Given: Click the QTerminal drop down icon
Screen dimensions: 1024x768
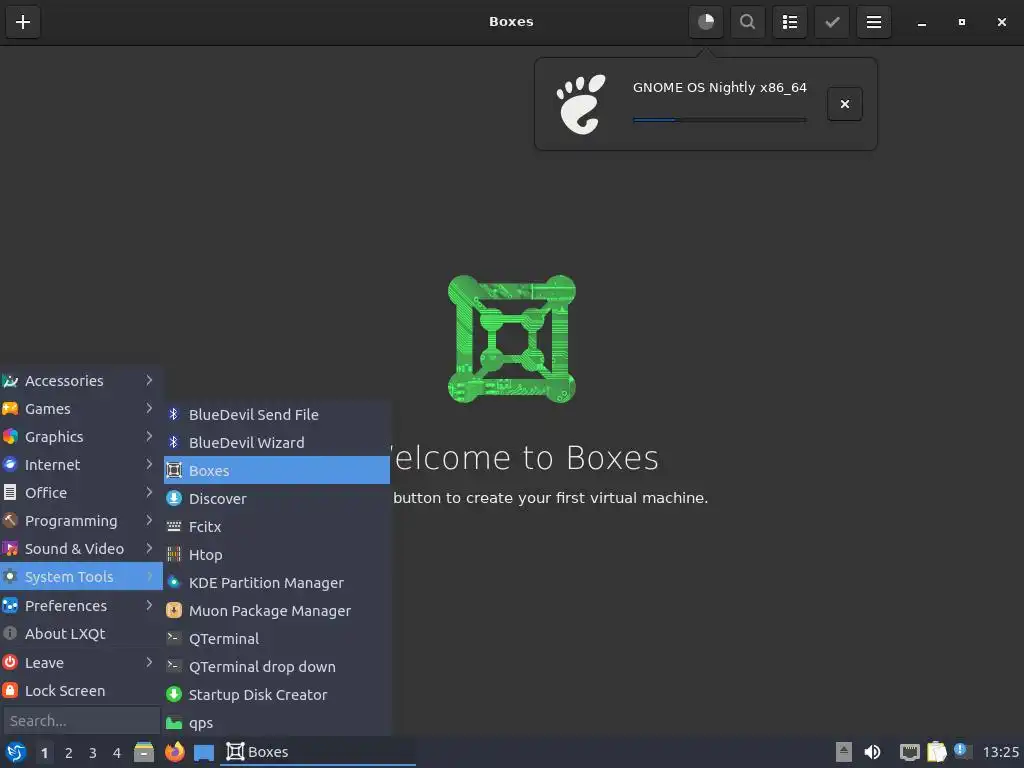Looking at the screenshot, I should [174, 666].
